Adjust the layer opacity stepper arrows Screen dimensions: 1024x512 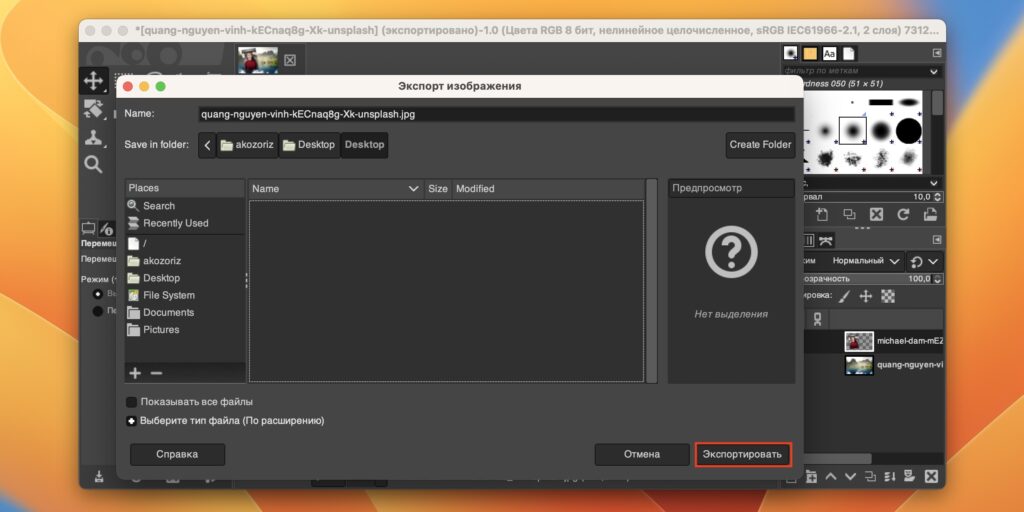[938, 279]
